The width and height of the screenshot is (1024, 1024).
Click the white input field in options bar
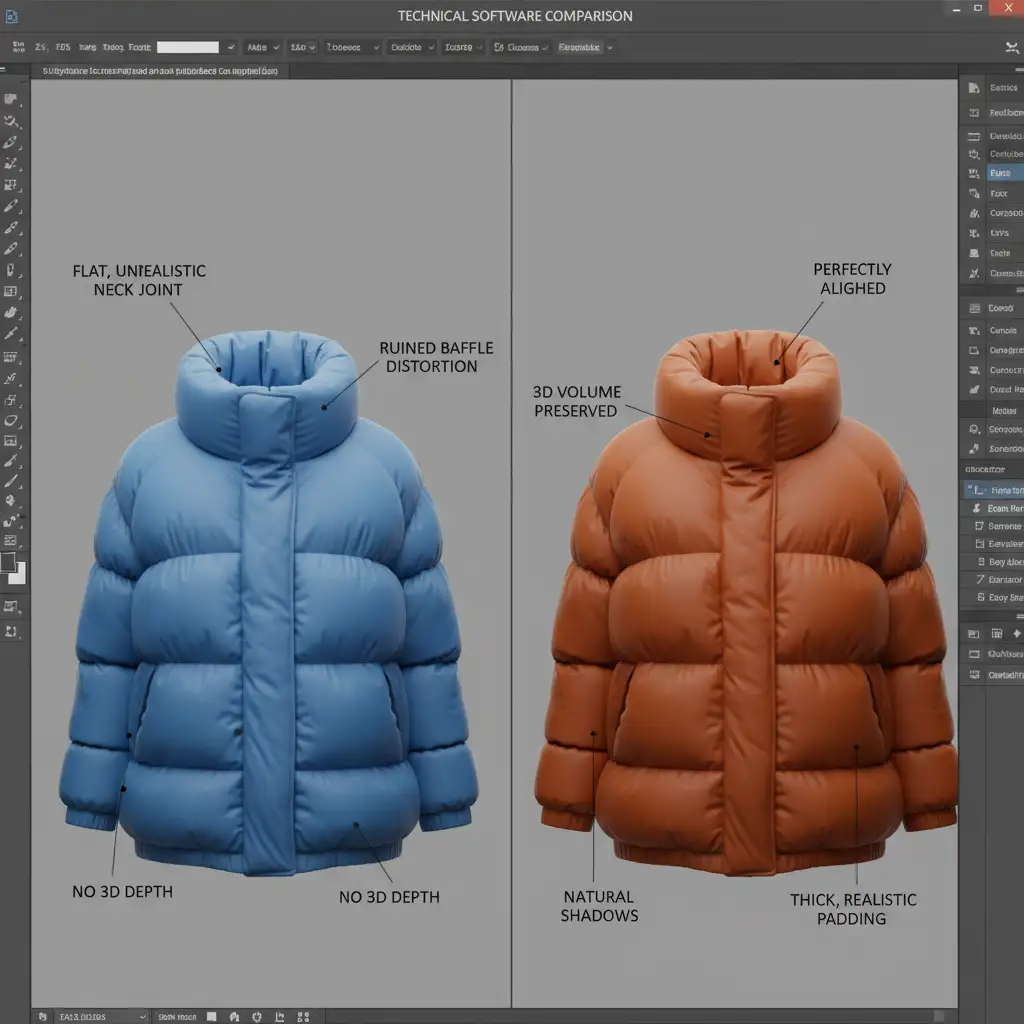click(188, 47)
